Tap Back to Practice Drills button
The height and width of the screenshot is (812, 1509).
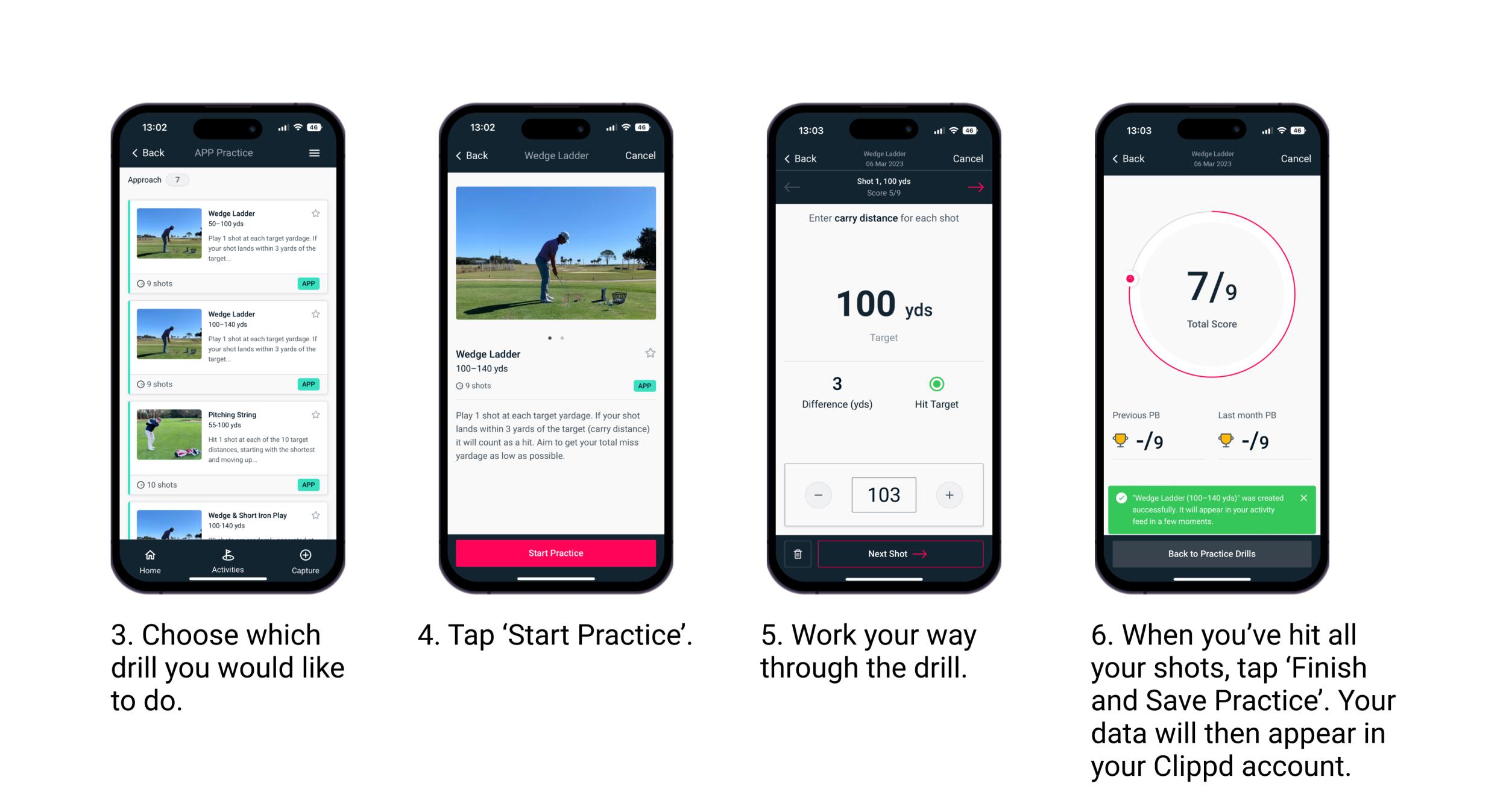pyautogui.click(x=1210, y=554)
